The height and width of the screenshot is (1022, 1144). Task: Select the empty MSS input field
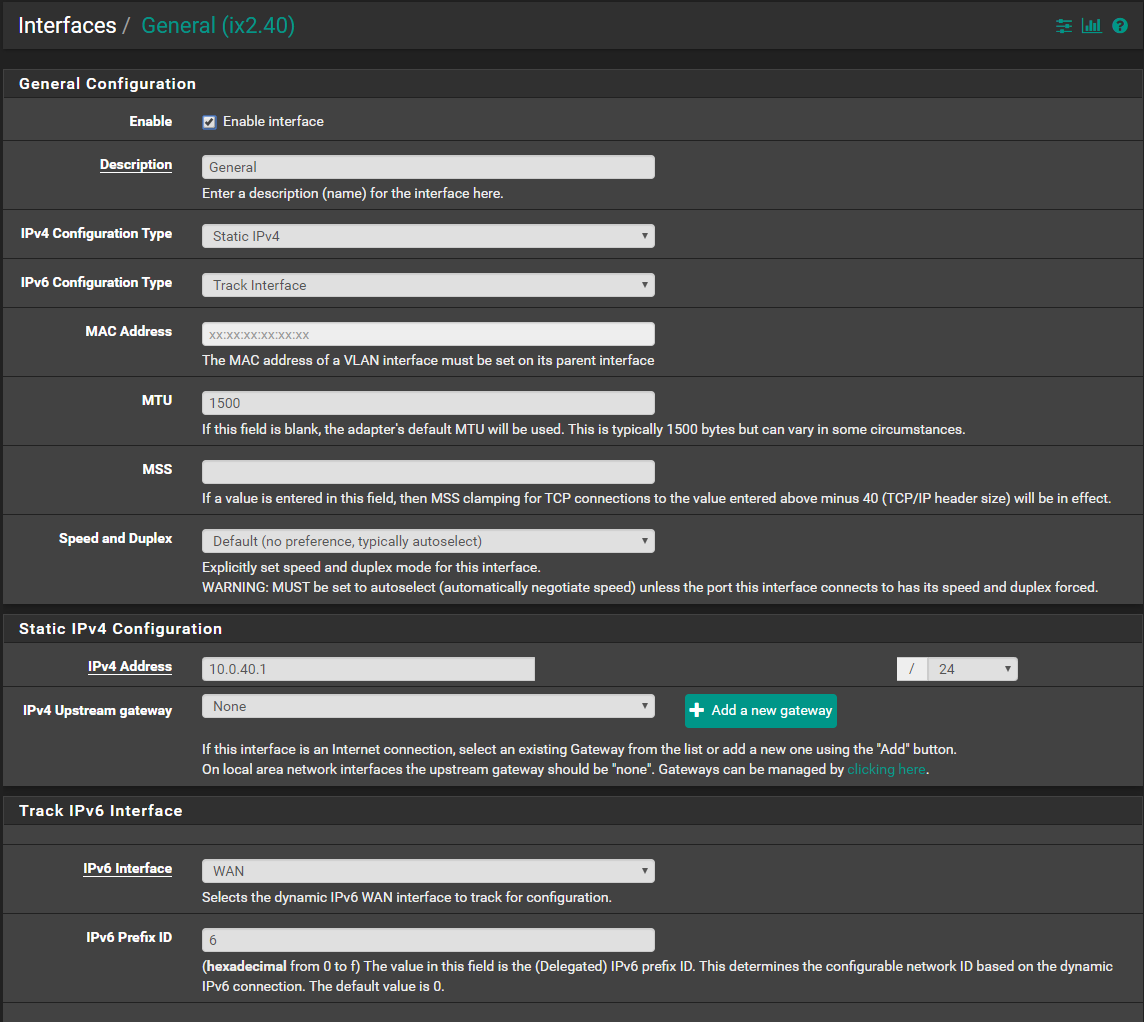pos(428,472)
